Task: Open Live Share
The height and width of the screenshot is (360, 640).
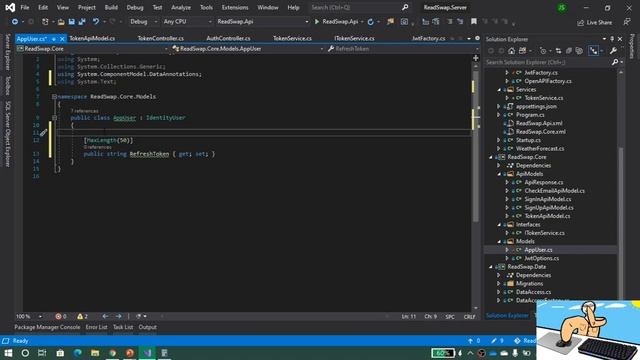Action: (594, 22)
